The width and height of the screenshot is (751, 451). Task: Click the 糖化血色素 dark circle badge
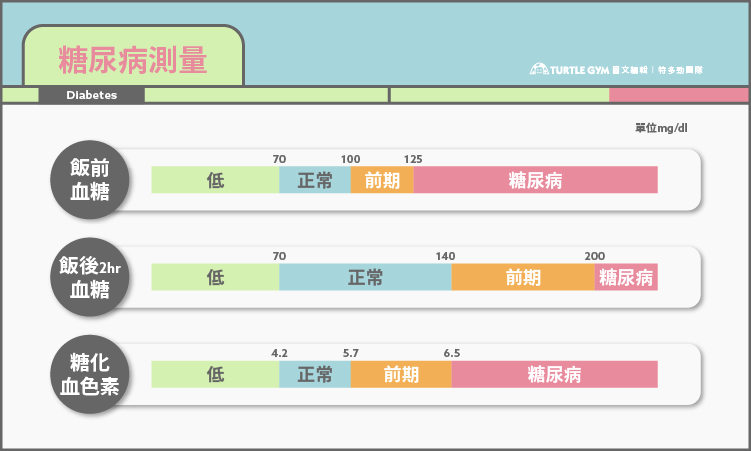click(90, 374)
